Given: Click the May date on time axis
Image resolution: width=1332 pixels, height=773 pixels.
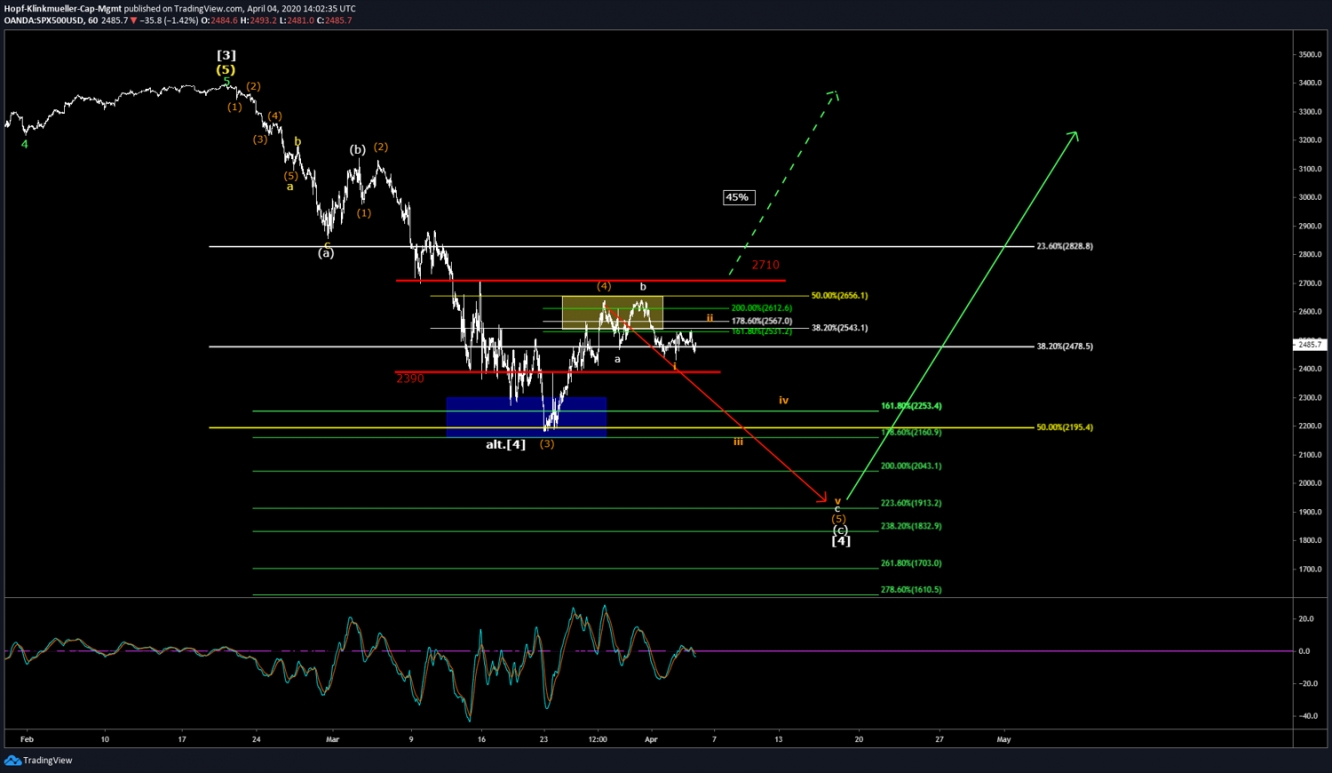Looking at the screenshot, I should 1004,739.
